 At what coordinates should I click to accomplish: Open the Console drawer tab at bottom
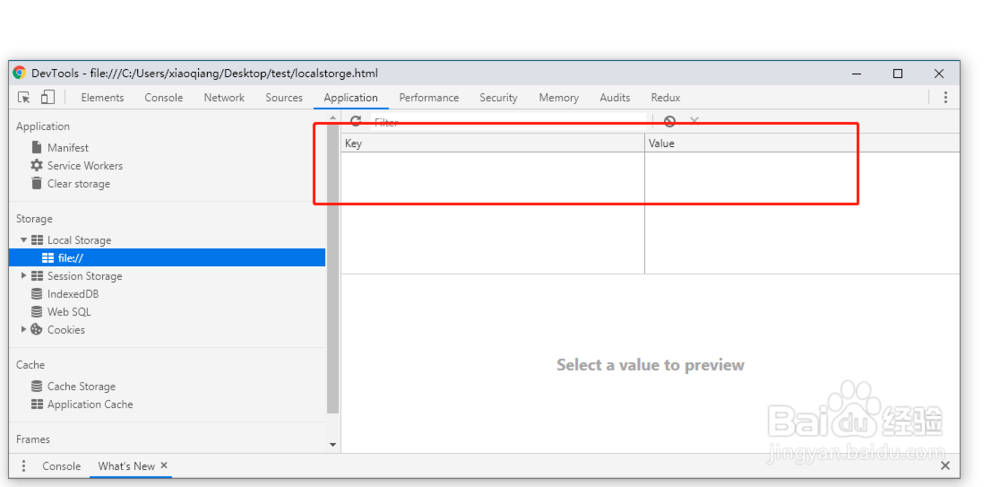pyautogui.click(x=62, y=466)
